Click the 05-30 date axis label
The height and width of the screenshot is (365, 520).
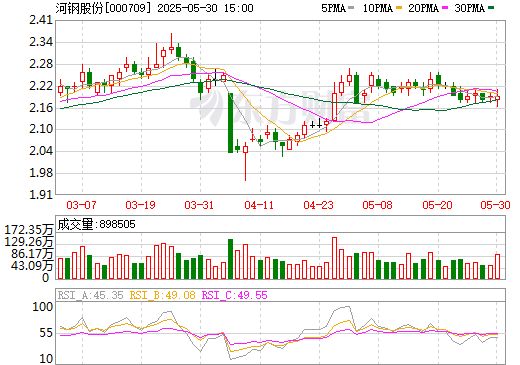(x=495, y=205)
